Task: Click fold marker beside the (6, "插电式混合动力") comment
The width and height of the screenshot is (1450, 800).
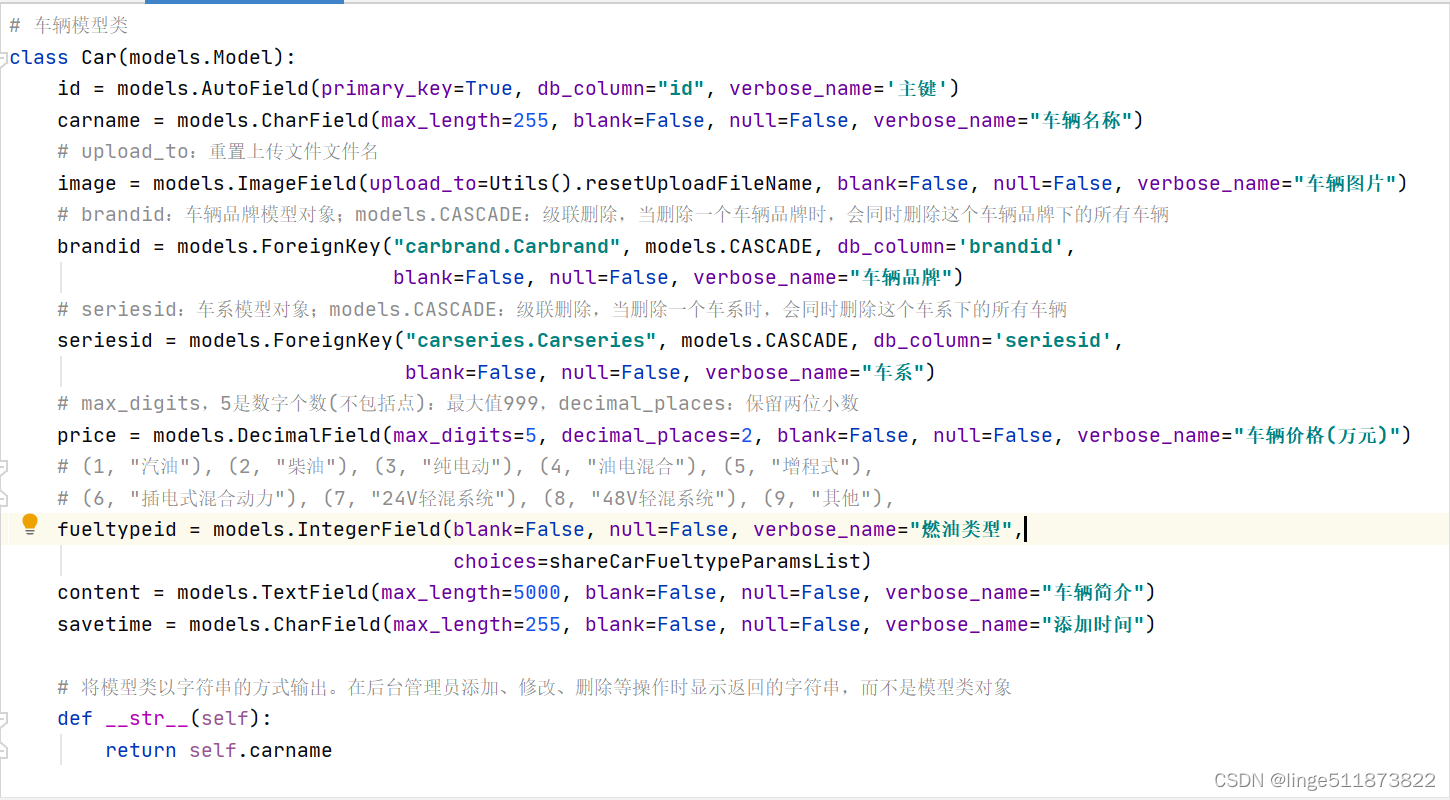Action: (x=4, y=498)
